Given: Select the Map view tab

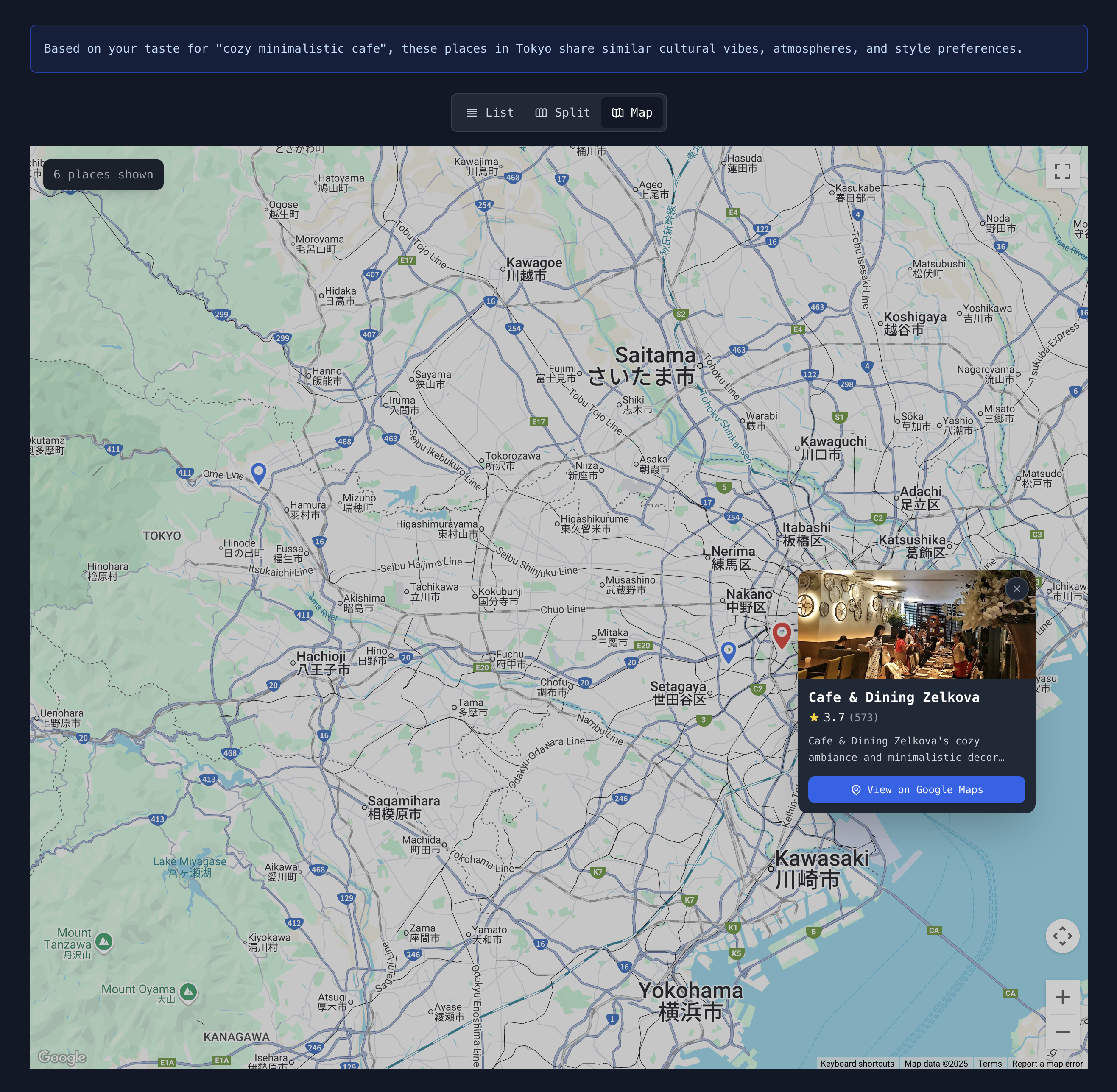Looking at the screenshot, I should tap(631, 112).
